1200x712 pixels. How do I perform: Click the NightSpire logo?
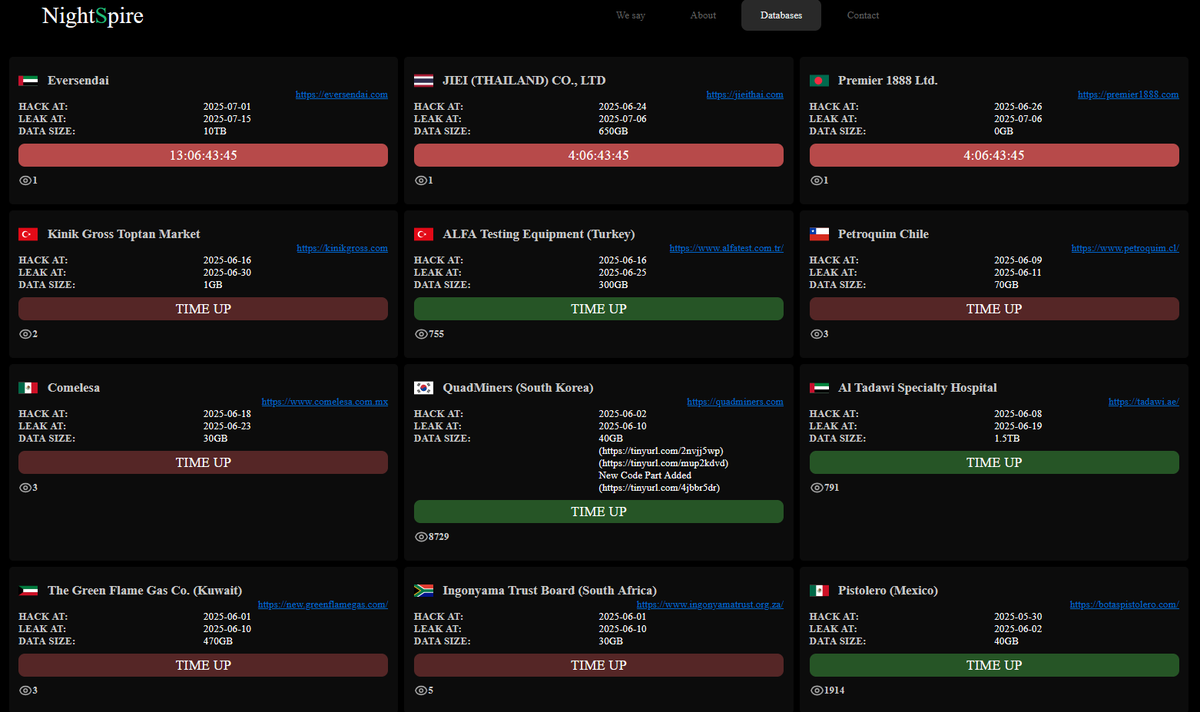pyautogui.click(x=93, y=16)
